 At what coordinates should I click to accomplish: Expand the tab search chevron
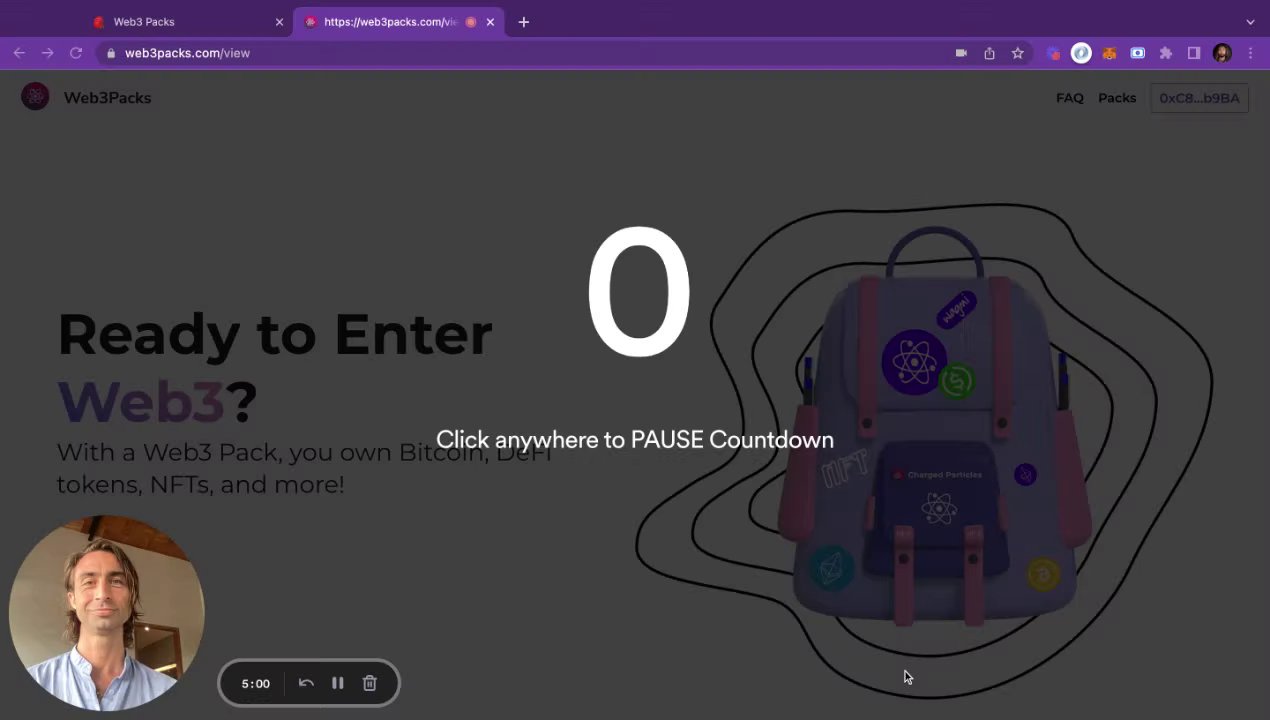point(1250,22)
